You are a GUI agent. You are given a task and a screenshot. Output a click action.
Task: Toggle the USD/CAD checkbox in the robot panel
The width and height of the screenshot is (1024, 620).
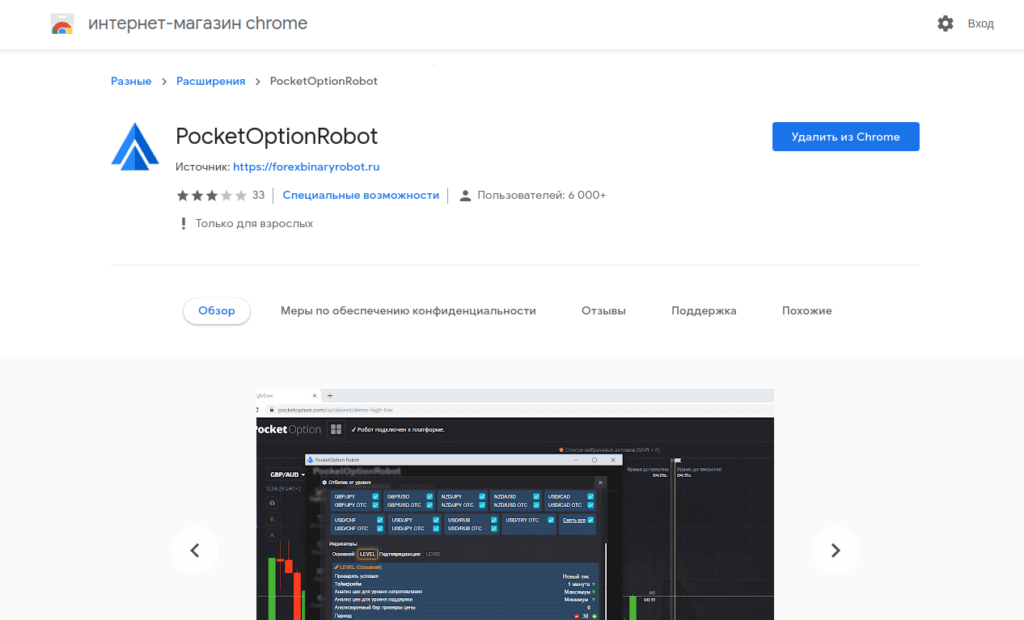pos(591,496)
